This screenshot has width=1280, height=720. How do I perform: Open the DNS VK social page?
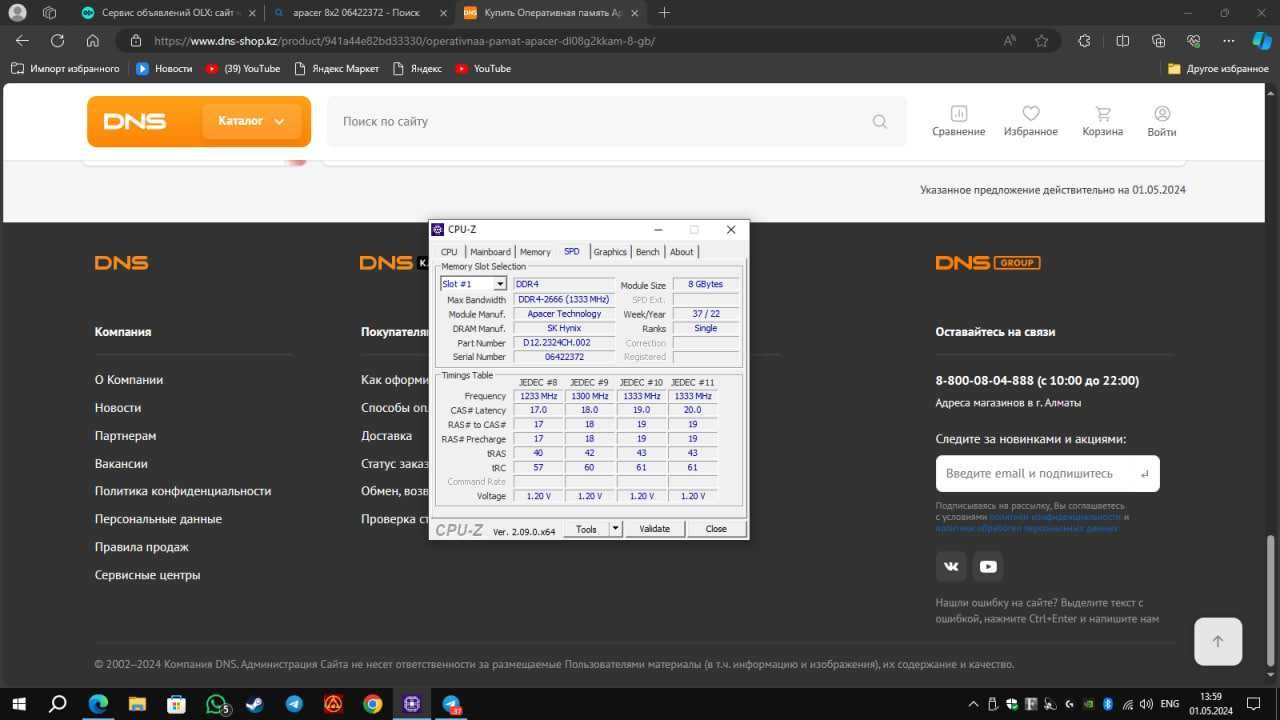point(951,566)
